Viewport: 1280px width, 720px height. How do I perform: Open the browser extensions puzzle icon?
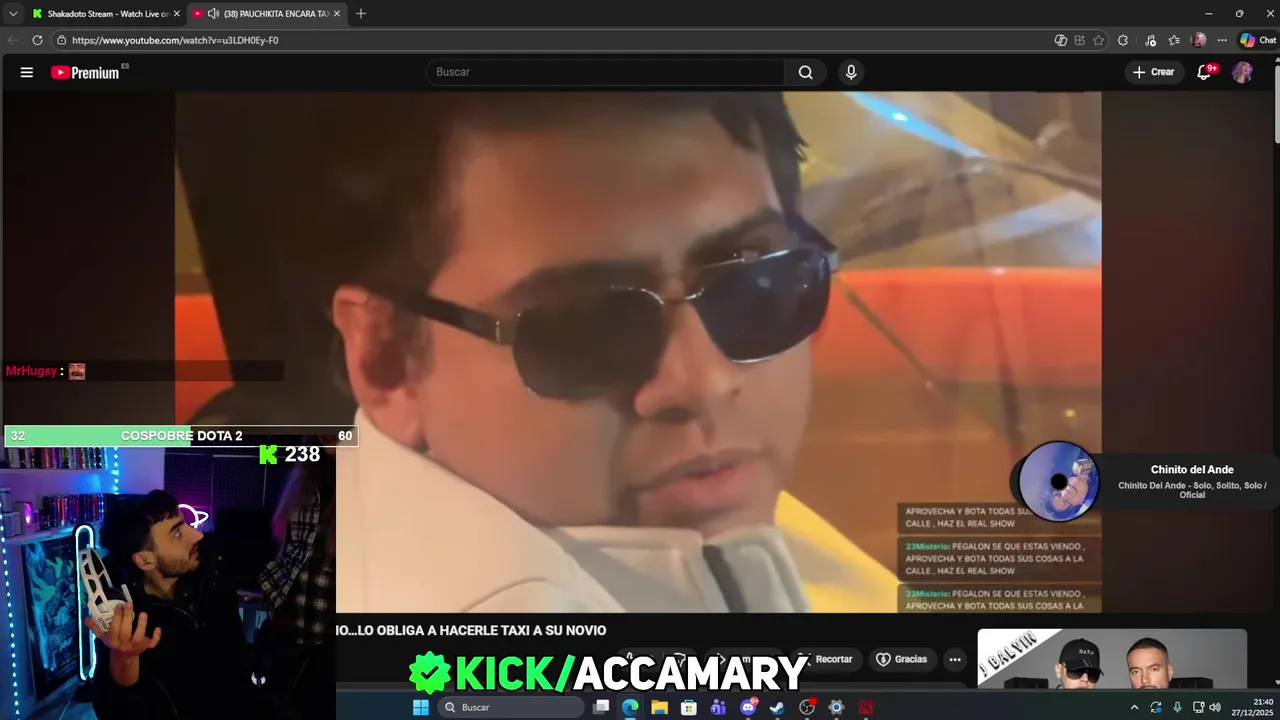coord(1123,40)
